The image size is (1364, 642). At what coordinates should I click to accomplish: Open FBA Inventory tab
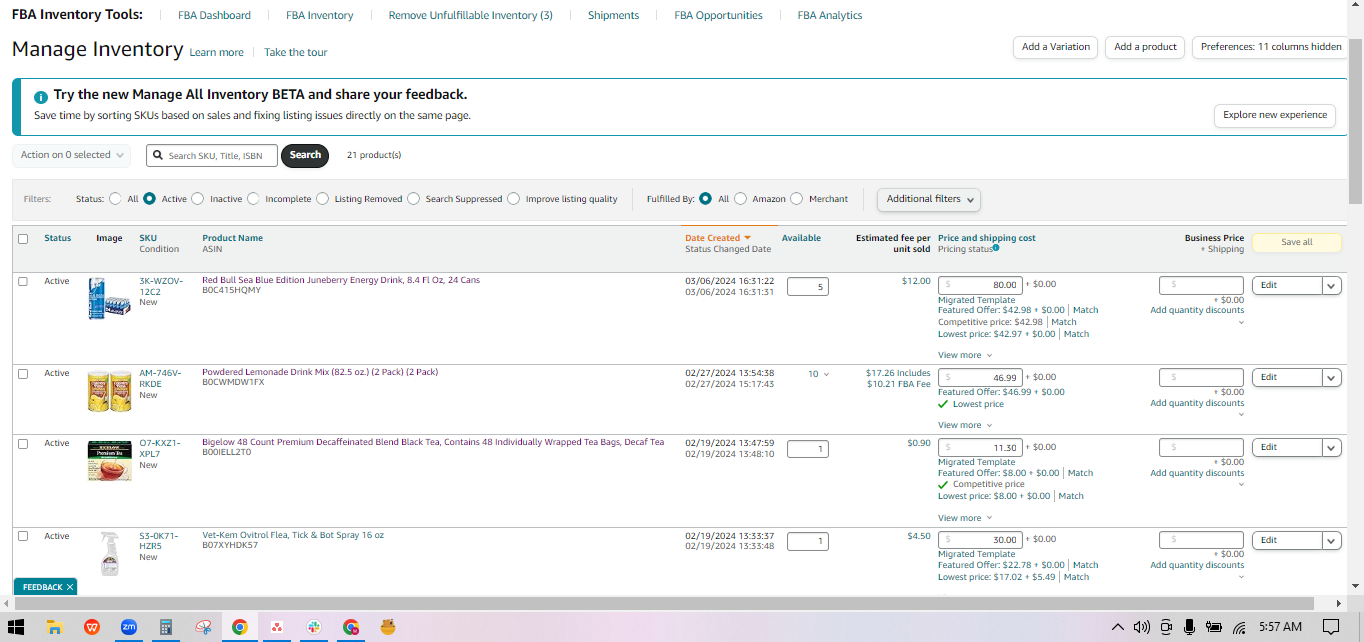319,15
